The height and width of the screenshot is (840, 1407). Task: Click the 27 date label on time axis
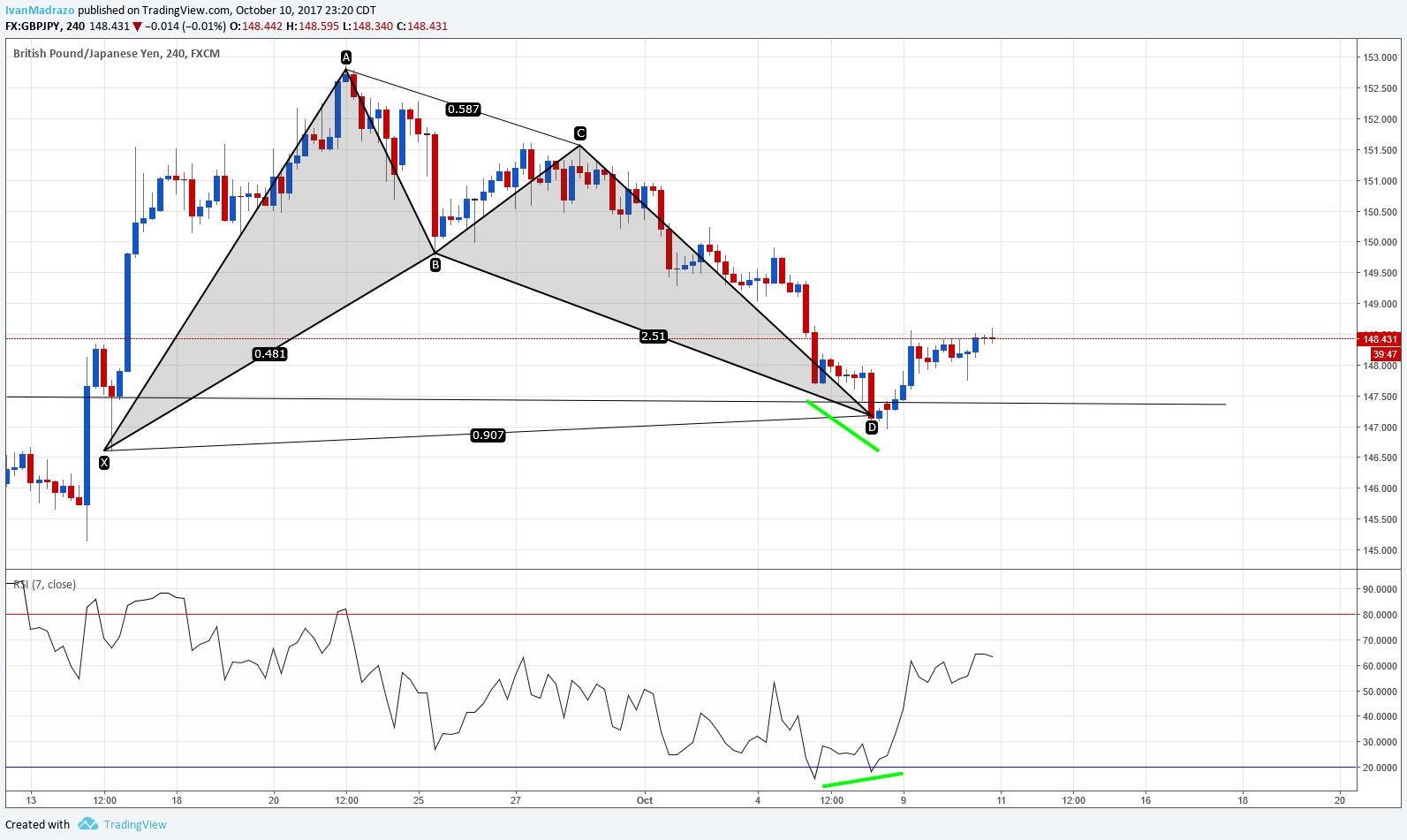point(516,800)
